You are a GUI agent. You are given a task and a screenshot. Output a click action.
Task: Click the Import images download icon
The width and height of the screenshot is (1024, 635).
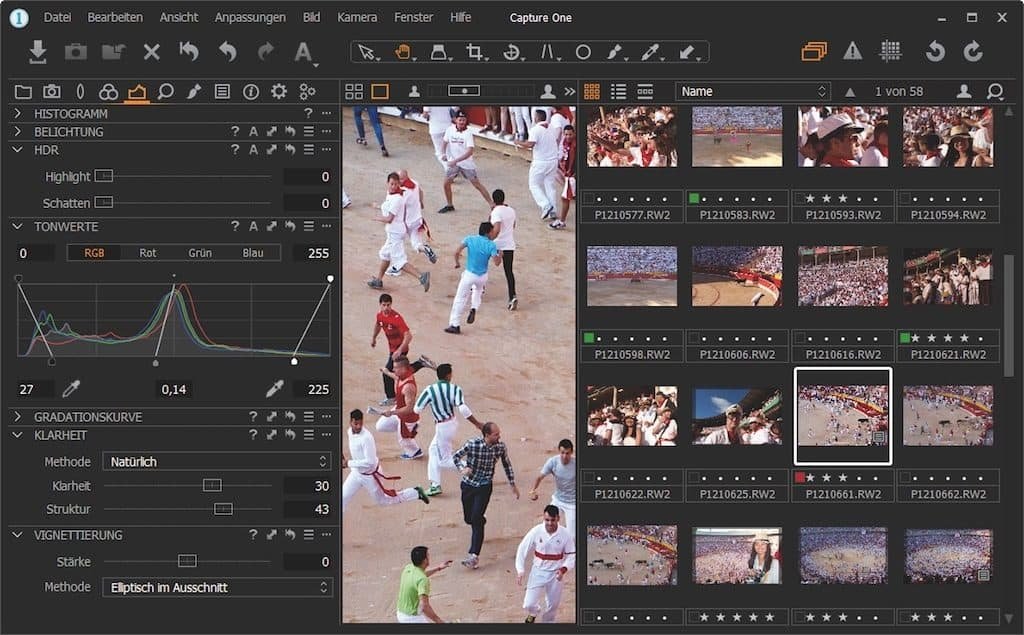38,52
